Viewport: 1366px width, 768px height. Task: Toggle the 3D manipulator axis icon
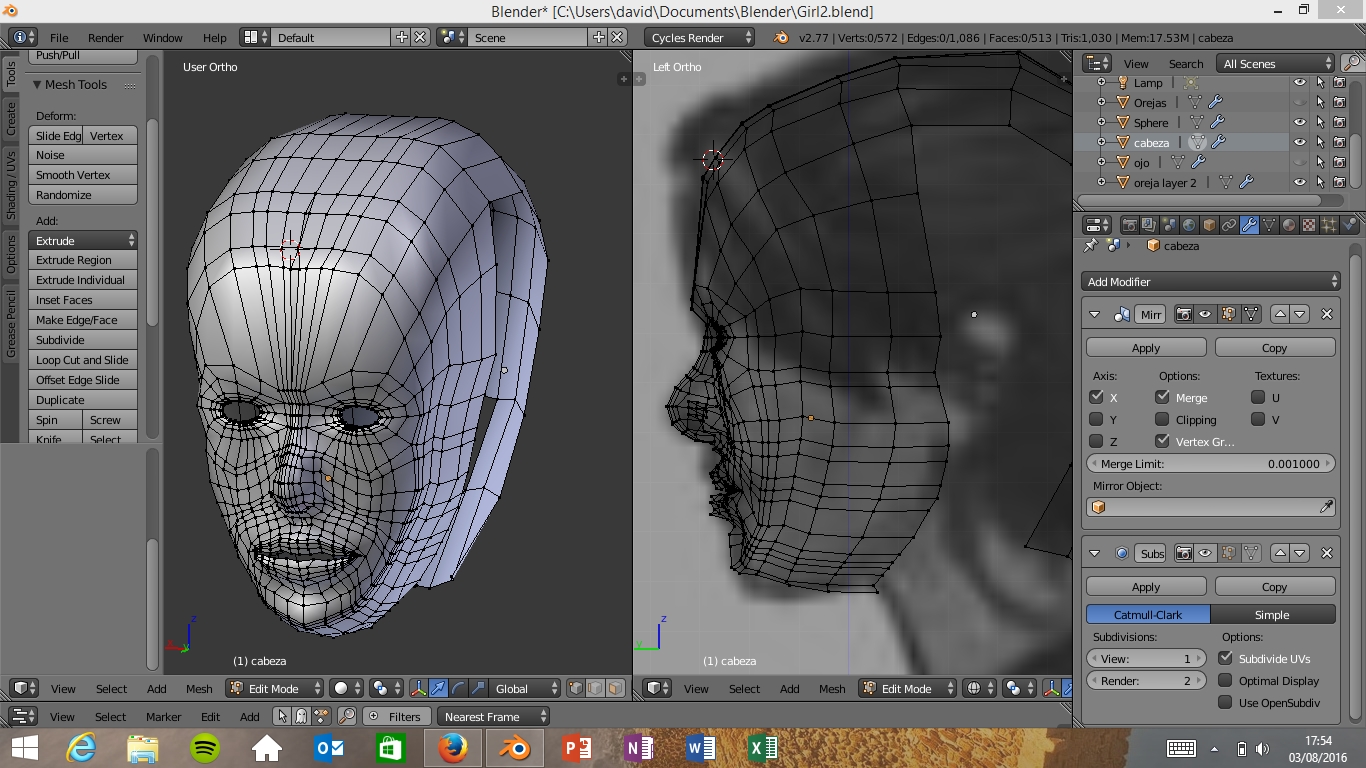(418, 688)
